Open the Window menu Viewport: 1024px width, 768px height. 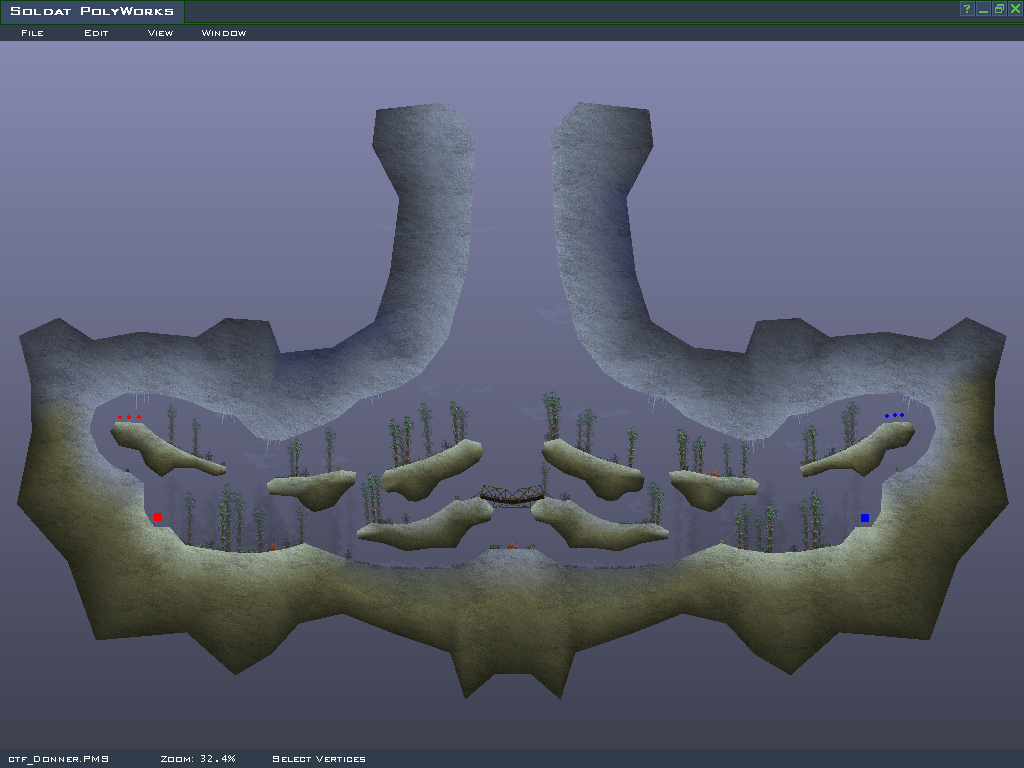pos(223,33)
